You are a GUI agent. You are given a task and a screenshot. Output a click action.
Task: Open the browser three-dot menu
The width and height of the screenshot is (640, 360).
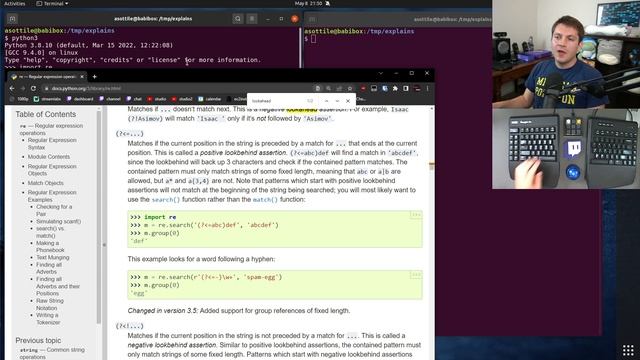pyautogui.click(x=427, y=88)
